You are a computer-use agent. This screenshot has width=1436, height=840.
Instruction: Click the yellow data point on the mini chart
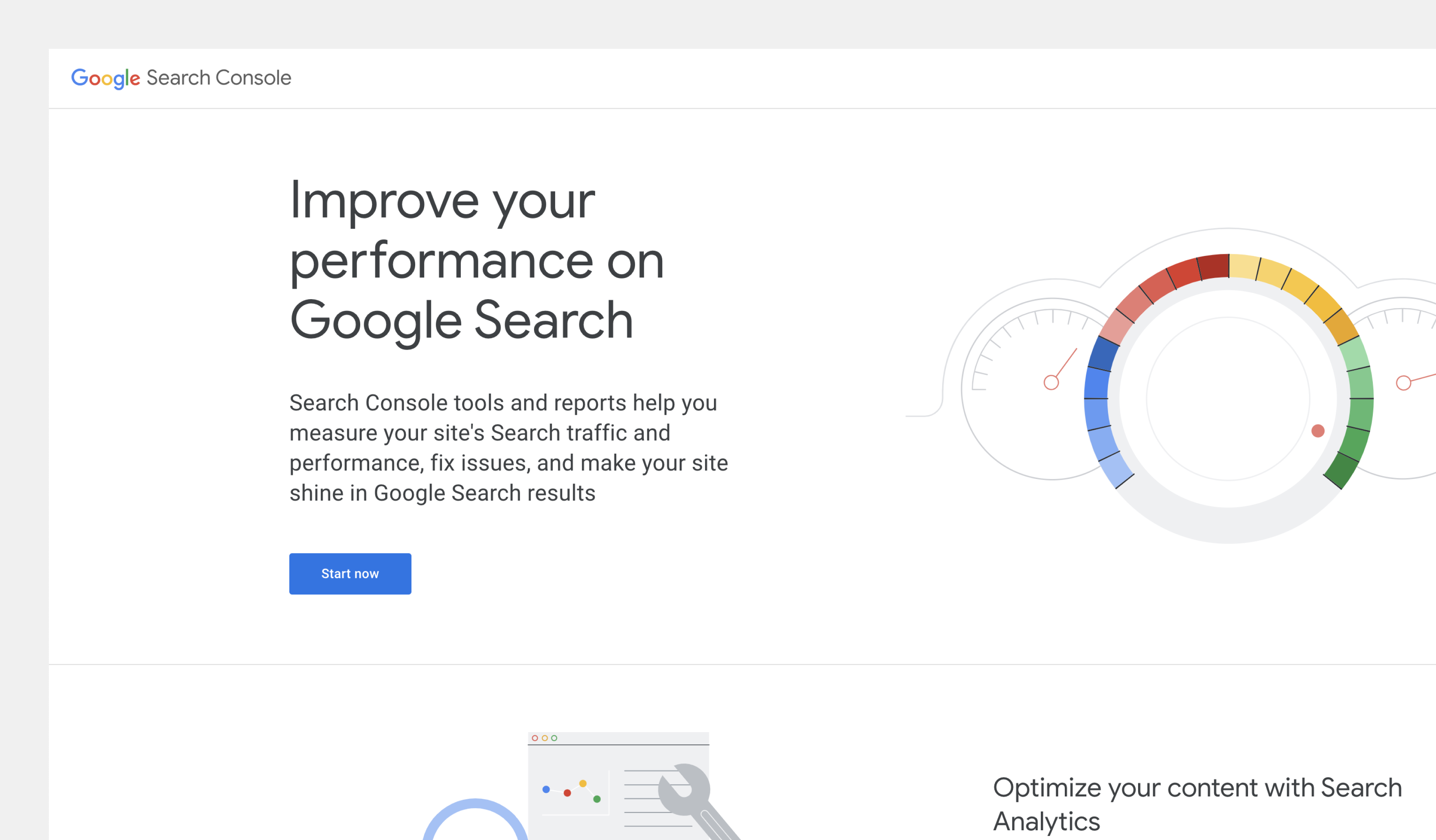(582, 783)
